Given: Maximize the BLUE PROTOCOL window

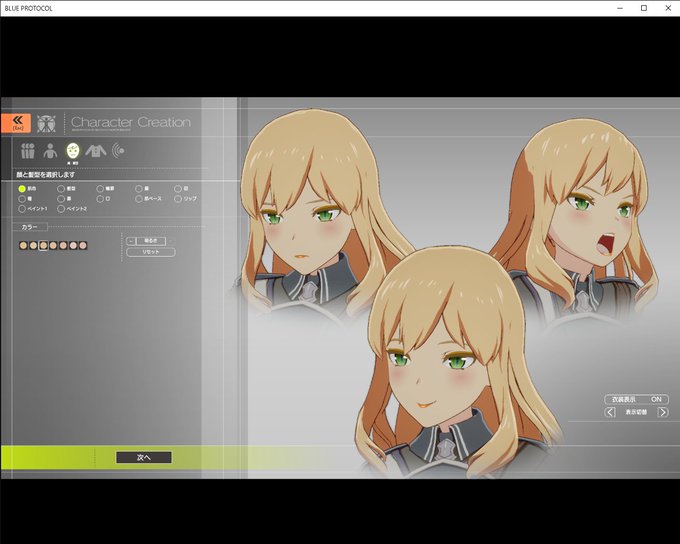Looking at the screenshot, I should [644, 8].
